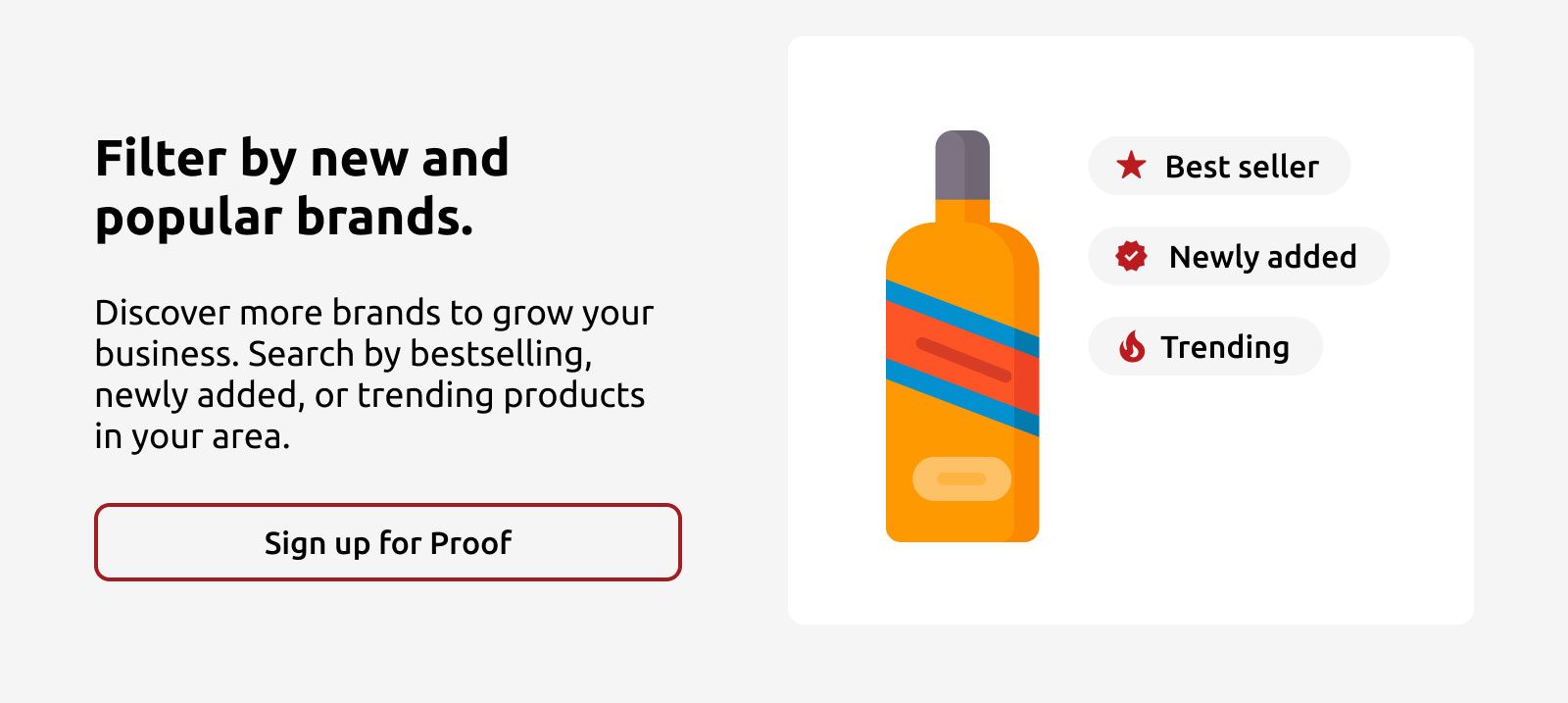This screenshot has width=1568, height=703.
Task: Click the text "in your area."
Action: click(192, 436)
